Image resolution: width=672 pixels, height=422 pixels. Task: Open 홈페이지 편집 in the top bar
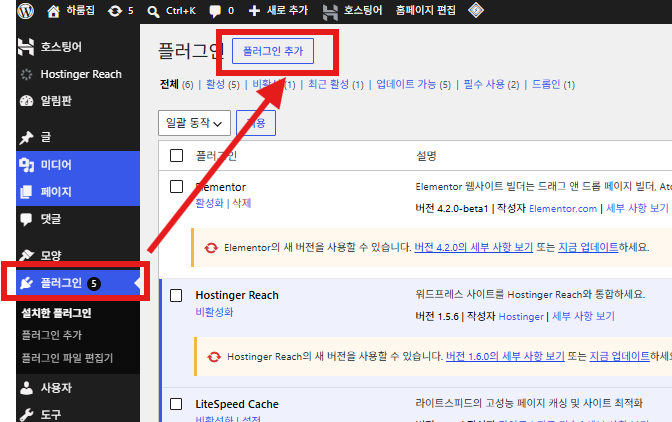[425, 10]
